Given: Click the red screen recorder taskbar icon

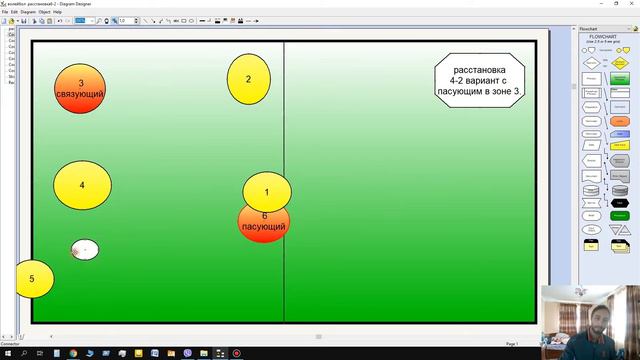Looking at the screenshot, I should click(237, 353).
